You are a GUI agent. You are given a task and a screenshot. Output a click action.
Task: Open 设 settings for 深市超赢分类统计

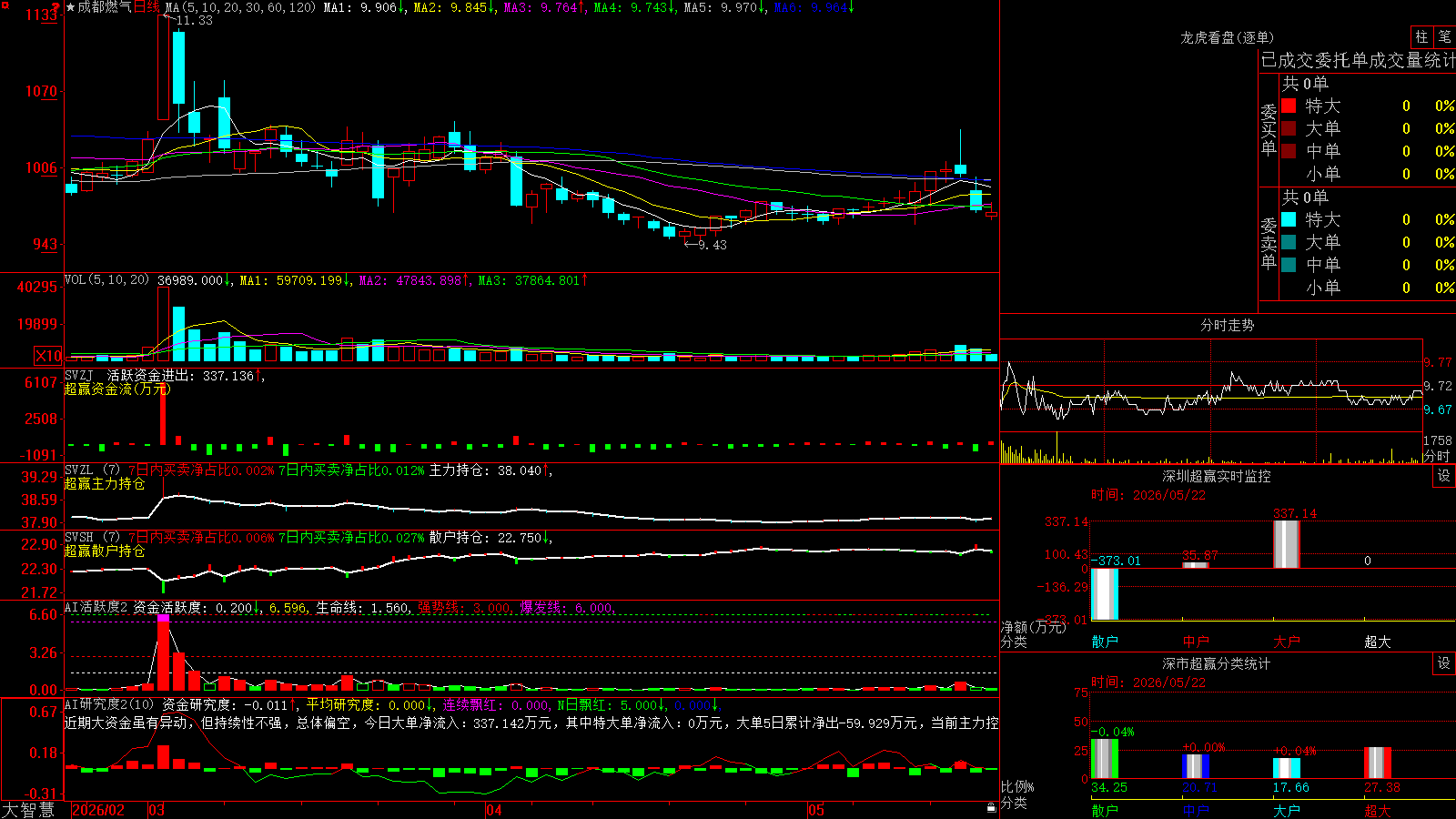click(1444, 663)
